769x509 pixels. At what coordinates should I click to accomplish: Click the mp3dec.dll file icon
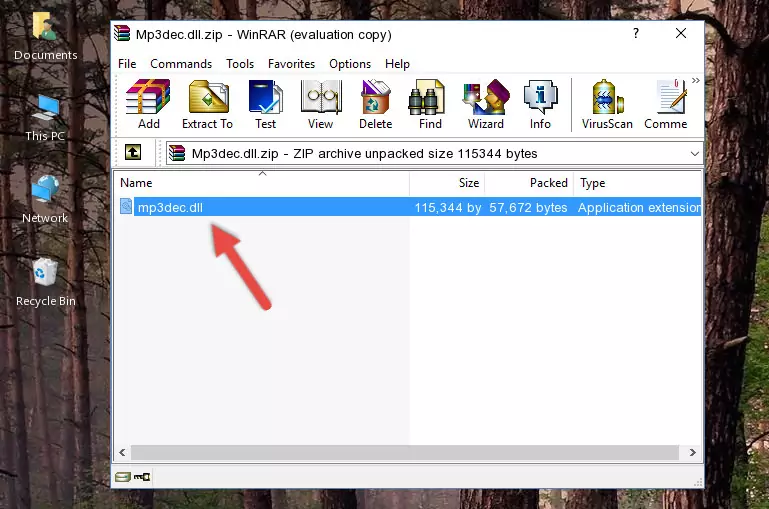click(x=126, y=207)
